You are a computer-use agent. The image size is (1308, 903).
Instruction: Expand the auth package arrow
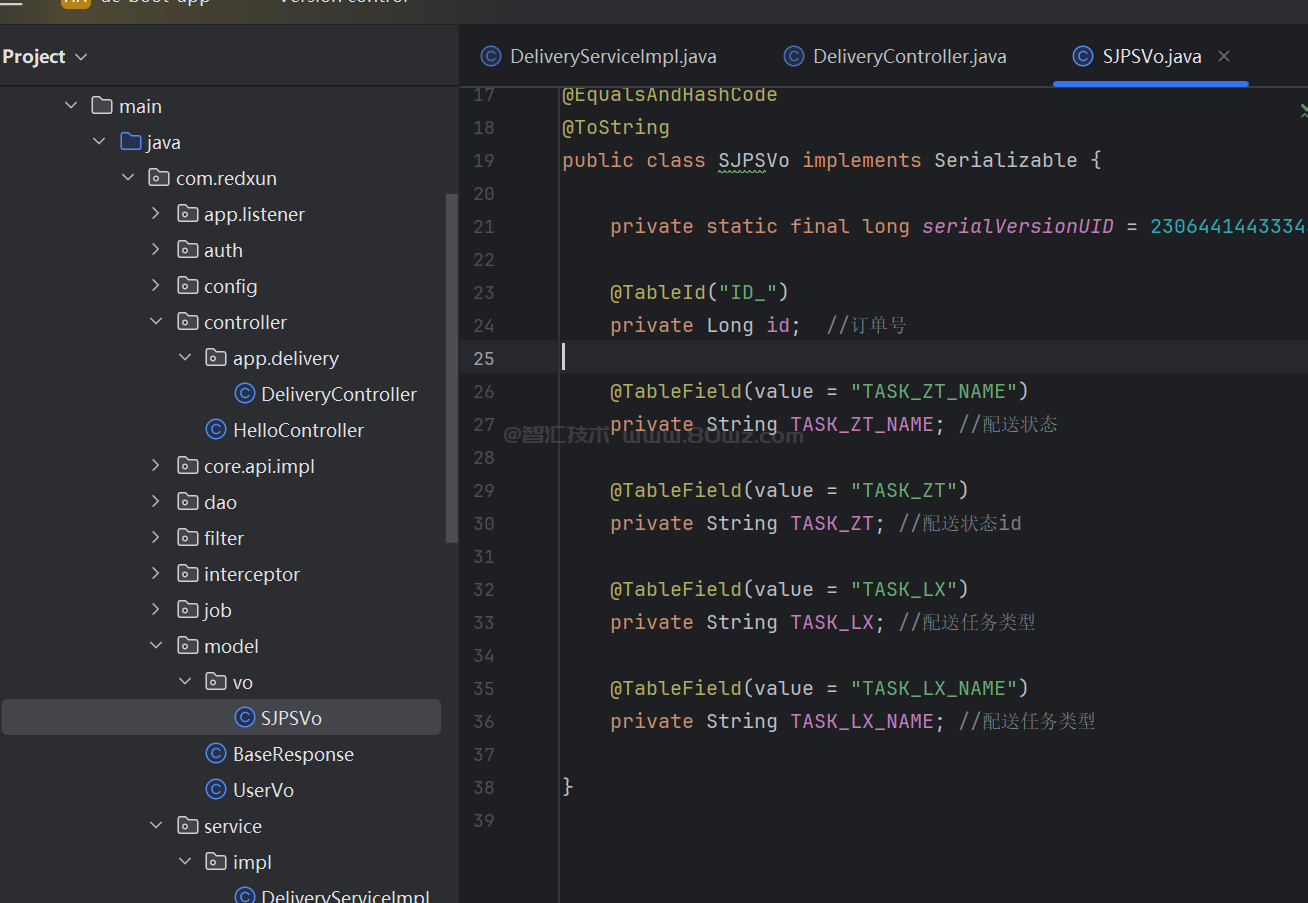[x=155, y=250]
